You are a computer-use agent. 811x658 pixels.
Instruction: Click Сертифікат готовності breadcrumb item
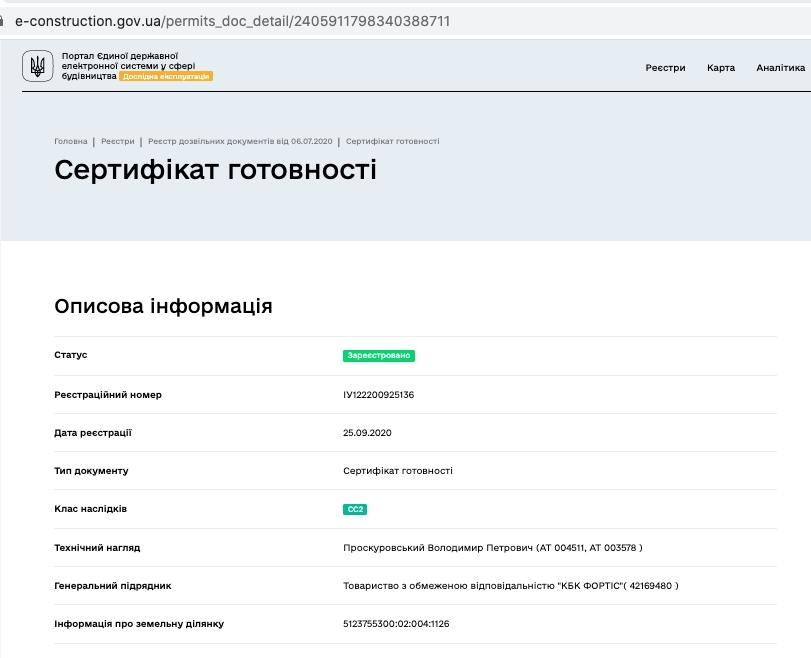click(393, 141)
